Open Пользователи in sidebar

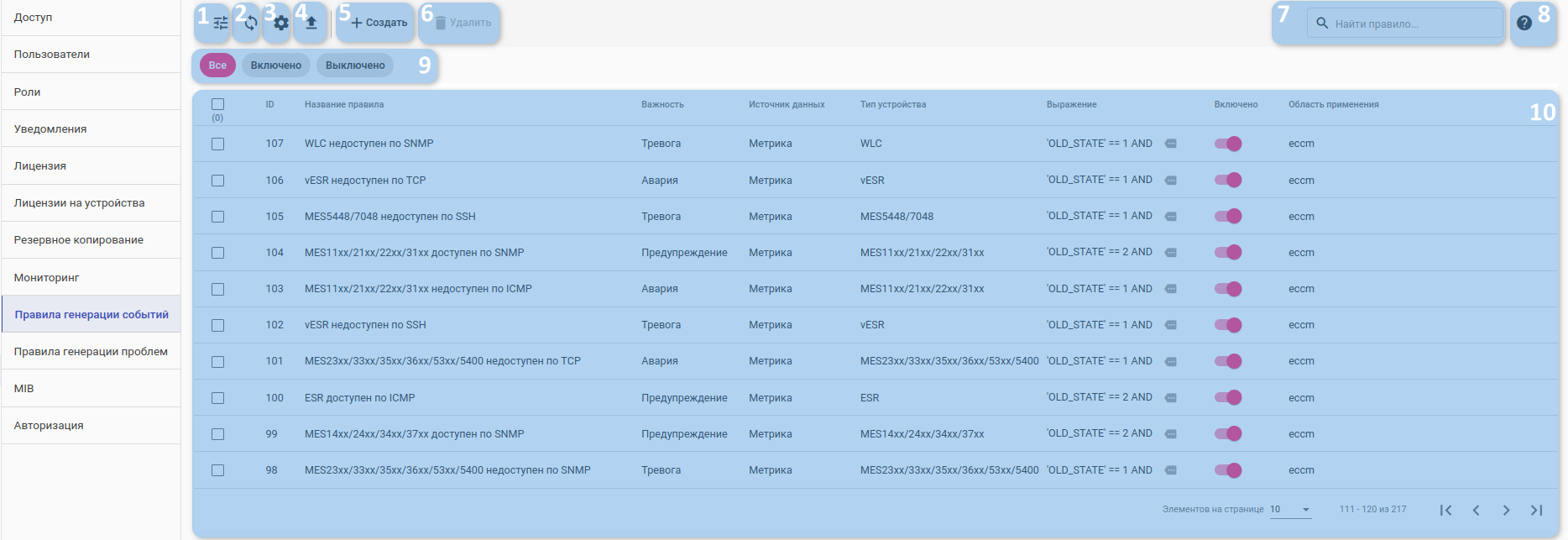coord(91,55)
